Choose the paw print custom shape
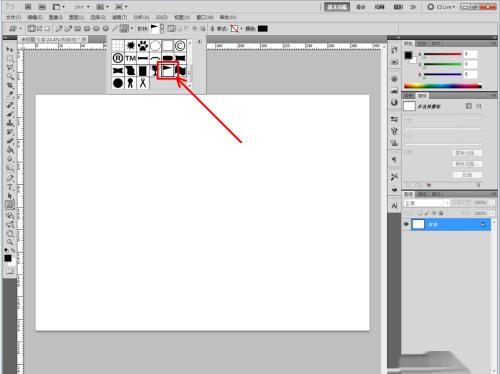Image resolution: width=500 pixels, height=374 pixels. (x=143, y=45)
